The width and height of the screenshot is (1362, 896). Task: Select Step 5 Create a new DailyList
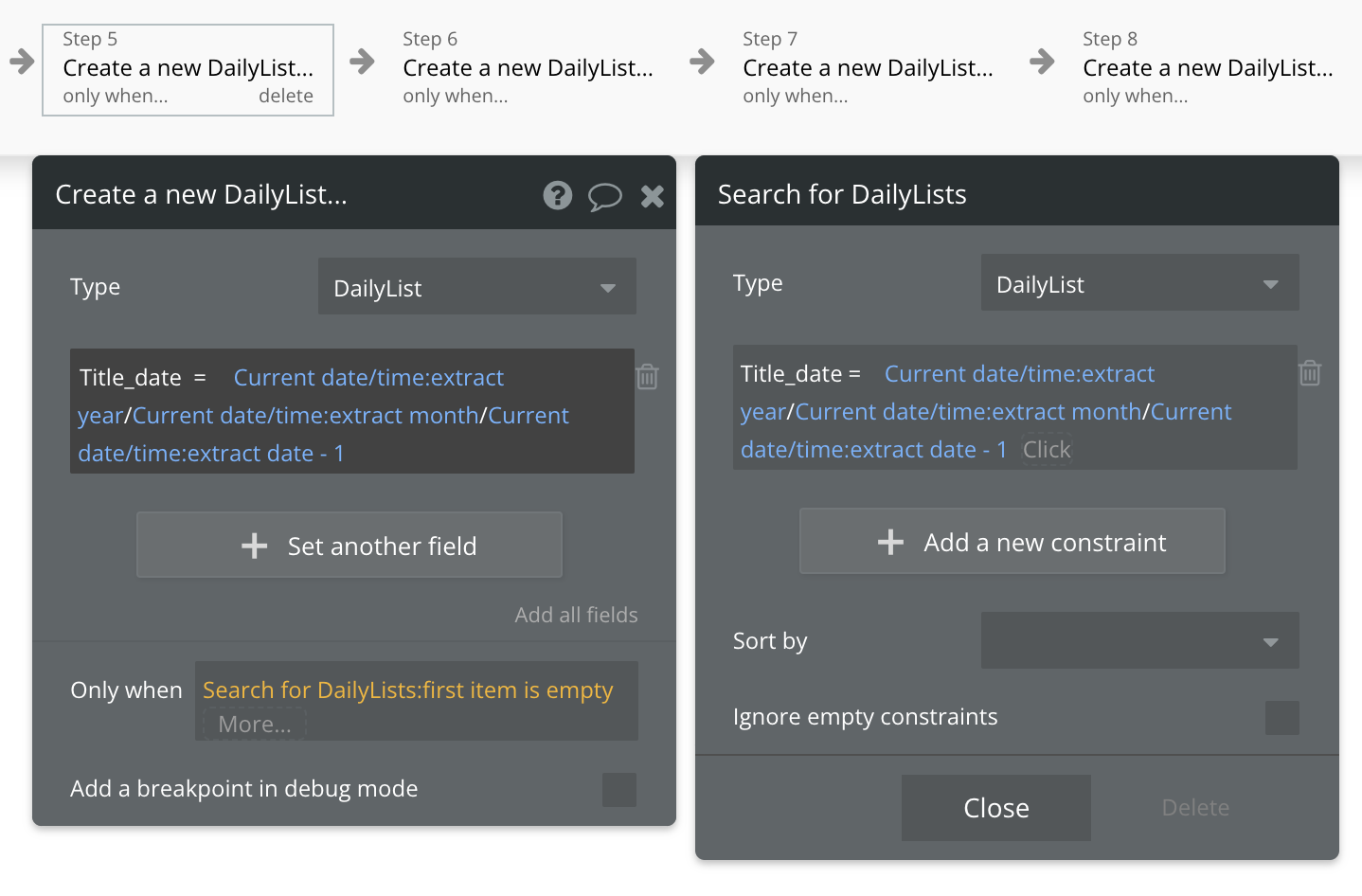tap(188, 68)
